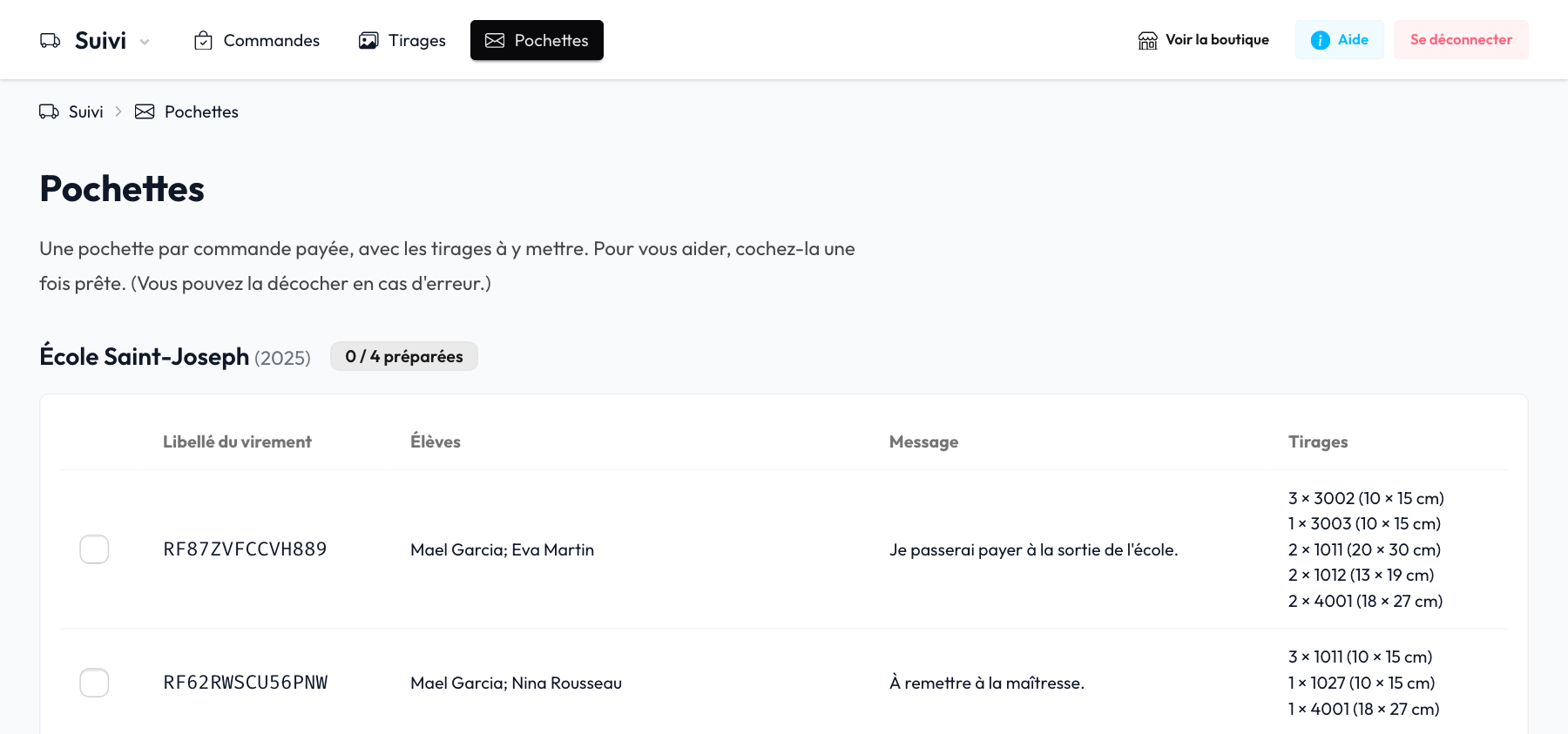Click message about paying at école sortie
The height and width of the screenshot is (734, 1568).
(1034, 549)
